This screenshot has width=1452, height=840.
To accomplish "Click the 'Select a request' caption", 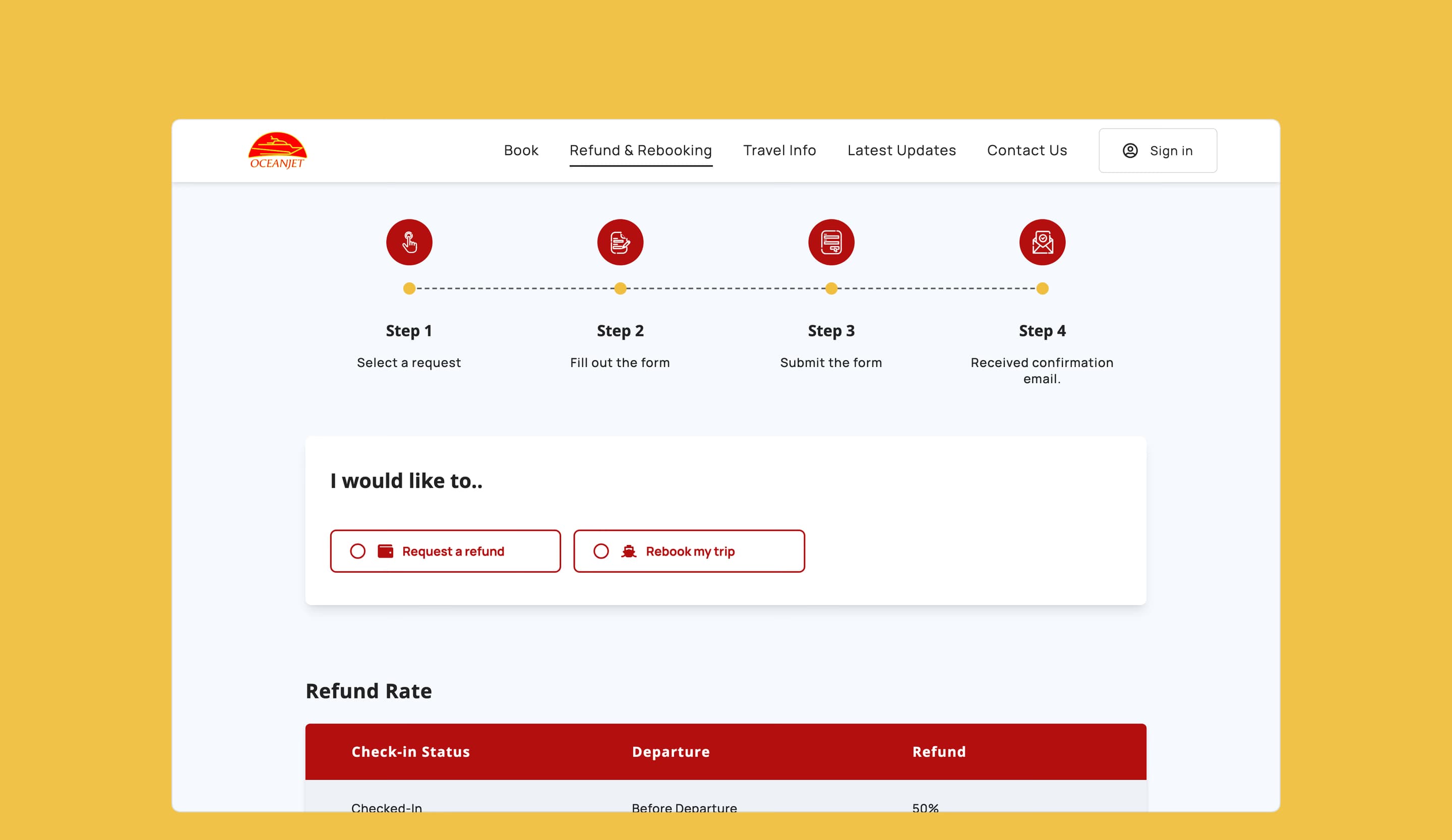I will [408, 363].
